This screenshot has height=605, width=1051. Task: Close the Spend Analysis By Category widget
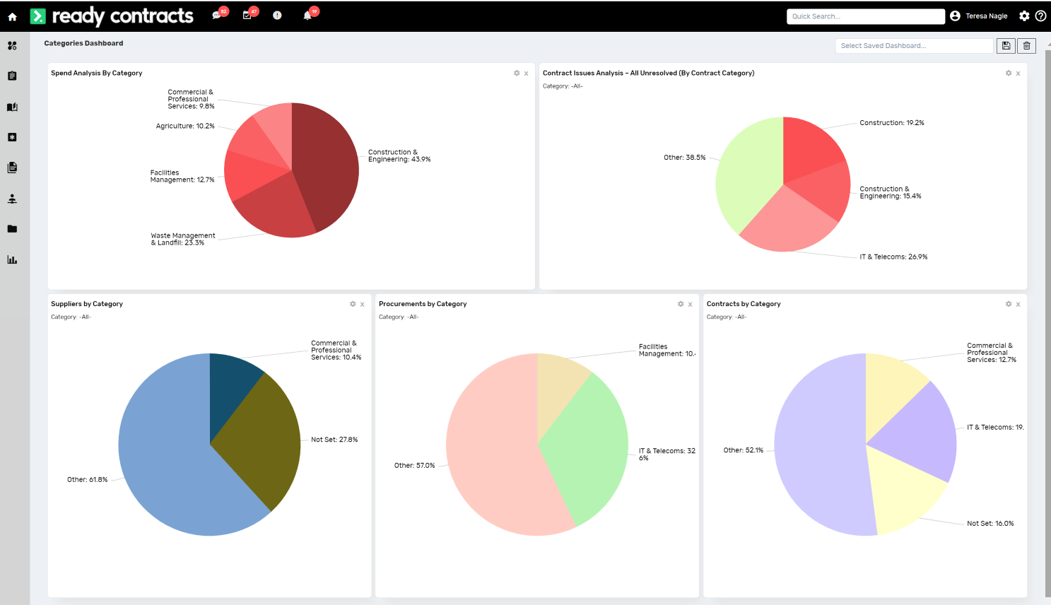(526, 74)
